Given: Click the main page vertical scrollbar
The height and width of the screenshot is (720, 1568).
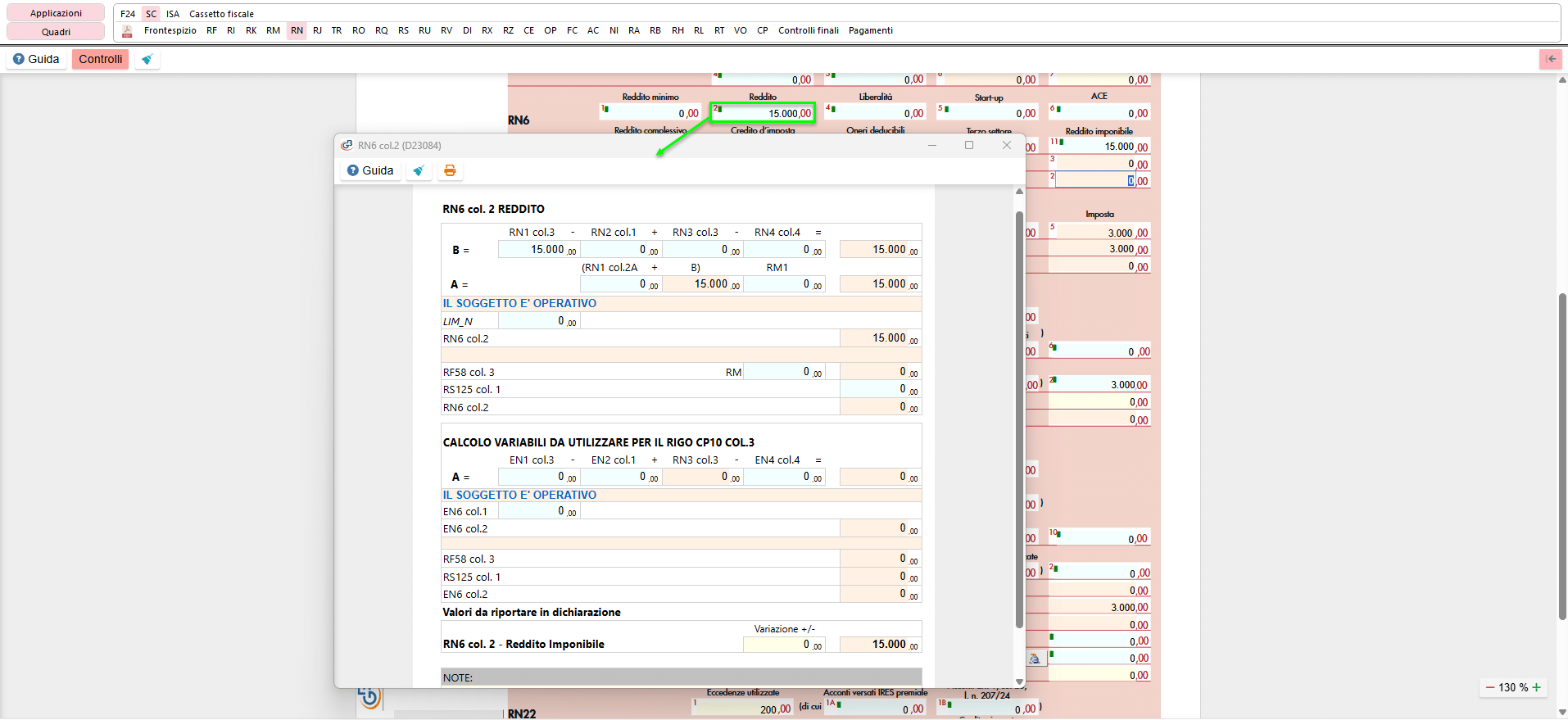Looking at the screenshot, I should click(x=1562, y=455).
